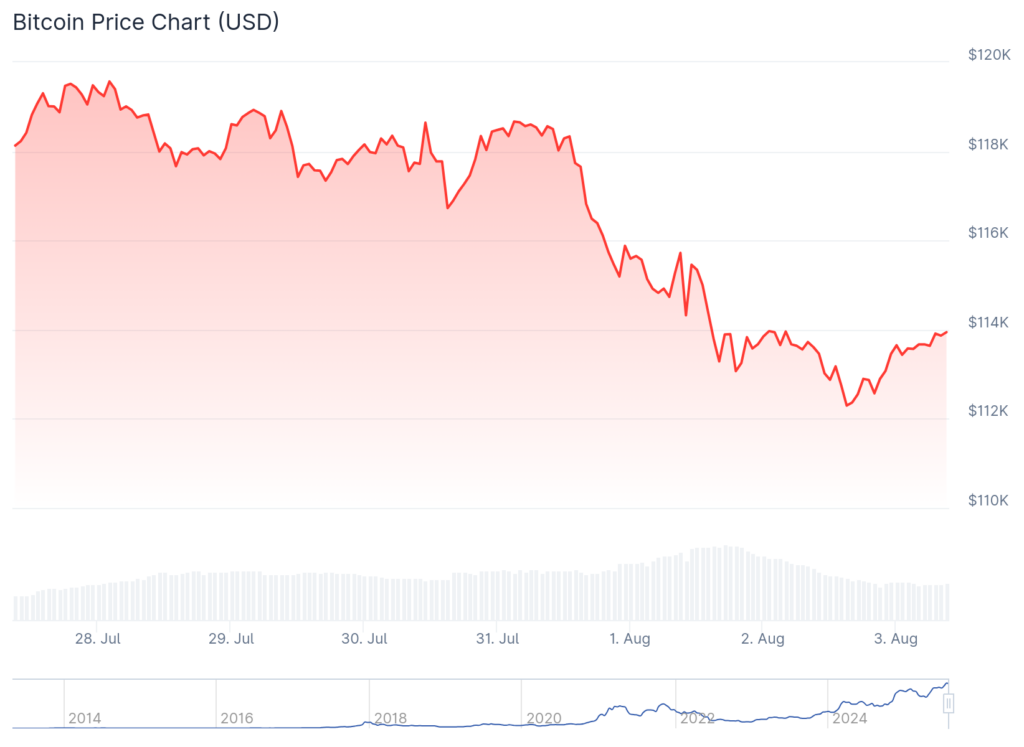Click the $114K price axis label

988,322
